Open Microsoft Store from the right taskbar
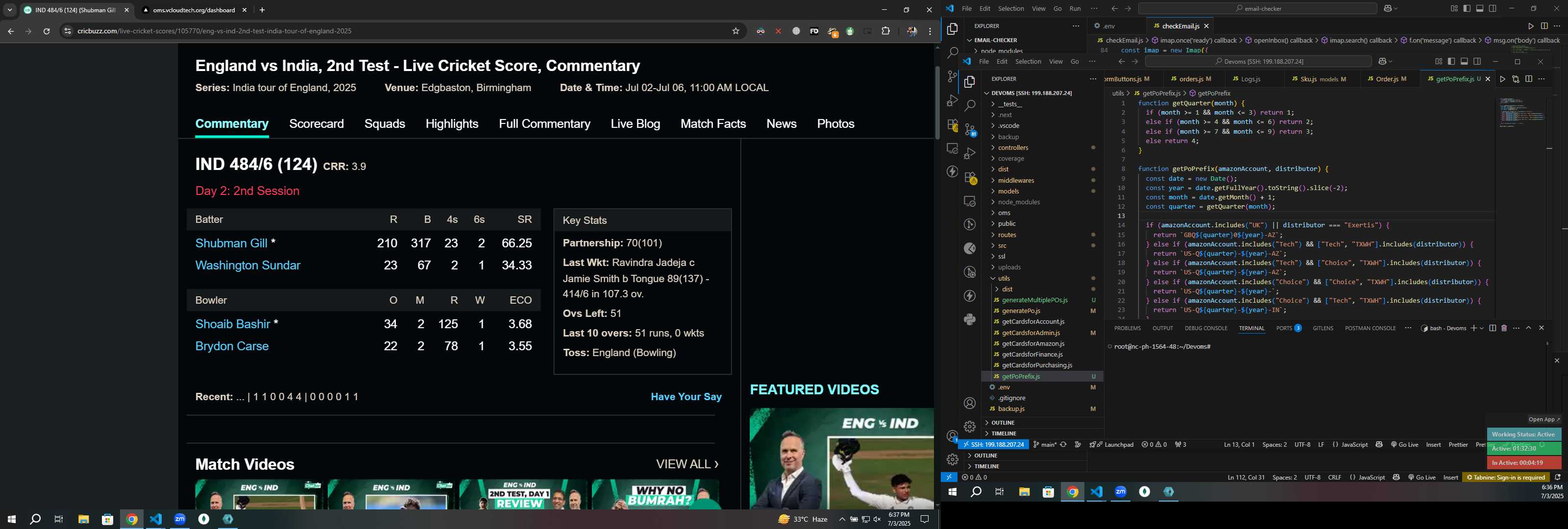 (x=1048, y=492)
